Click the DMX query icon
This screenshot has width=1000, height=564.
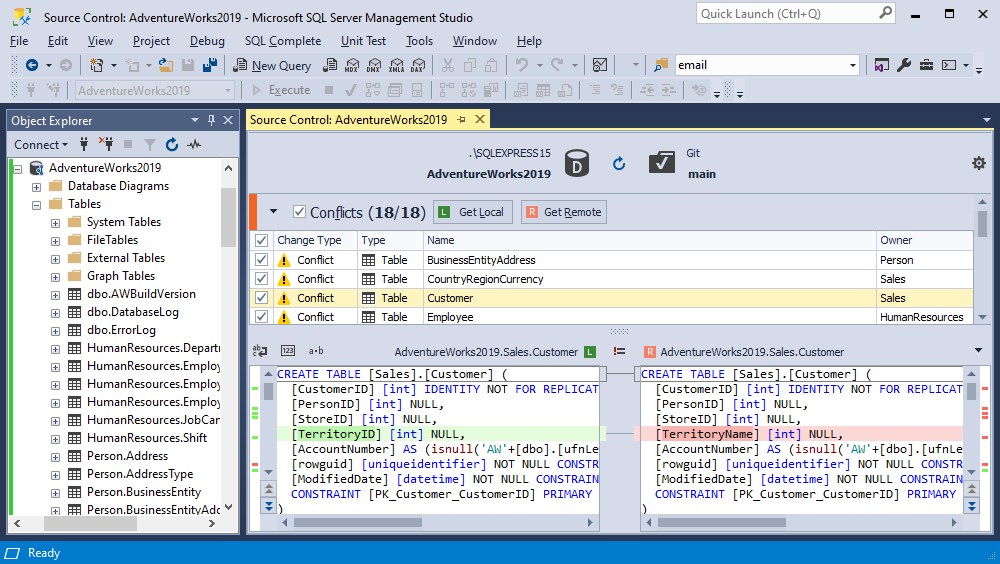(x=374, y=65)
